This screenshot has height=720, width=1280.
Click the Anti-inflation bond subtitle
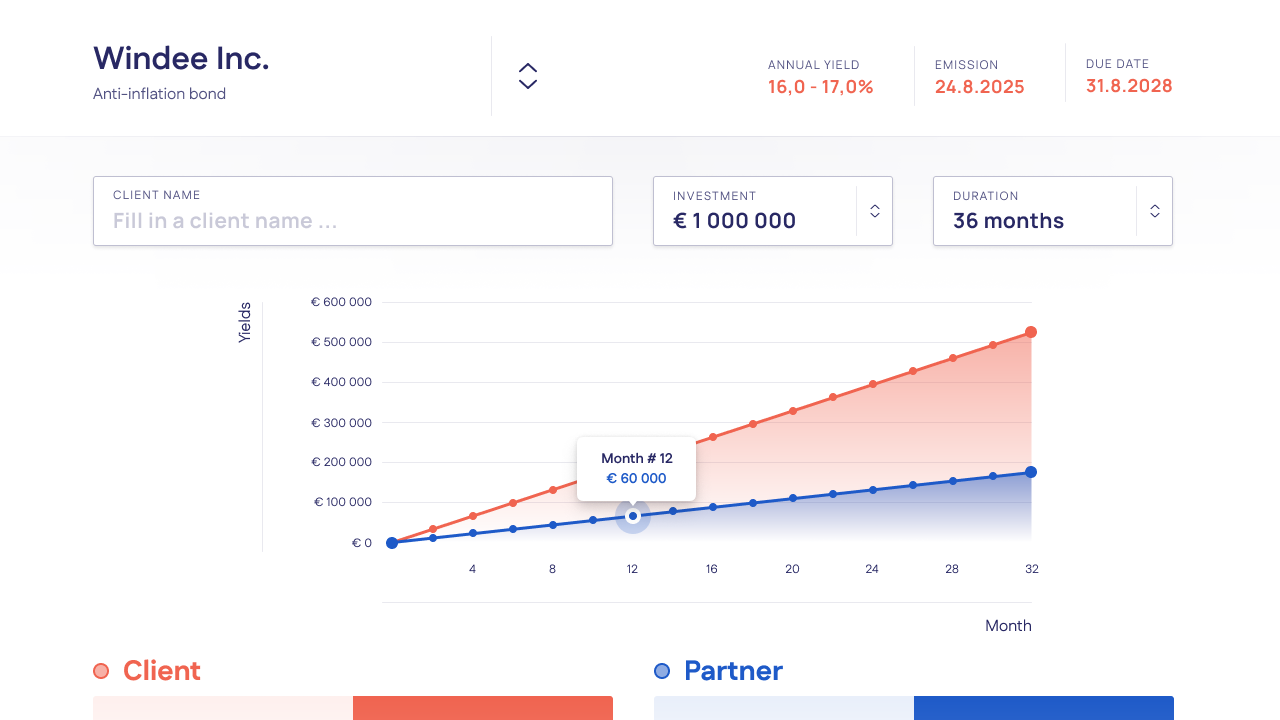pyautogui.click(x=159, y=93)
